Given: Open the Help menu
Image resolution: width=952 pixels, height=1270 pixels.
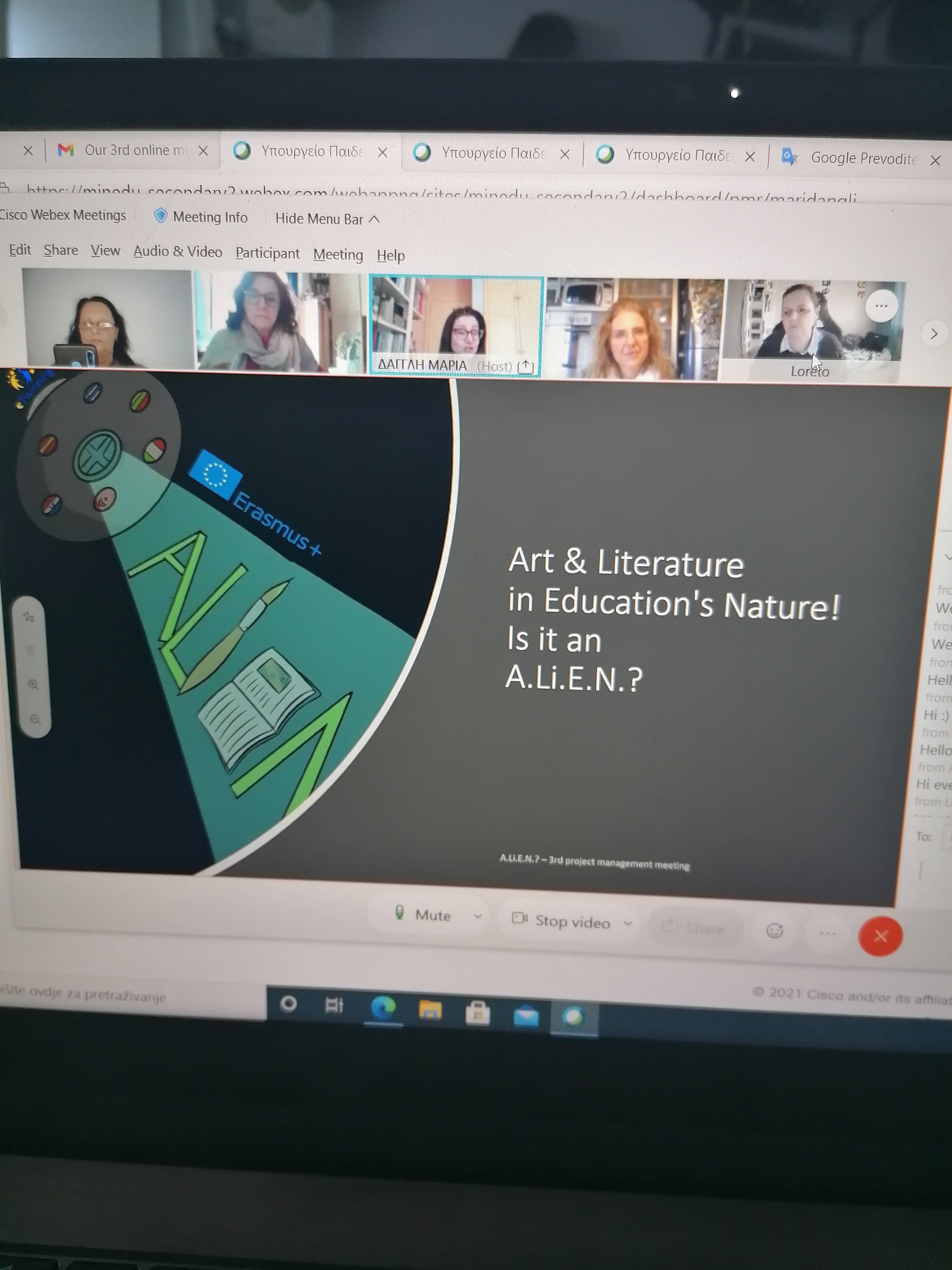Looking at the screenshot, I should (391, 256).
